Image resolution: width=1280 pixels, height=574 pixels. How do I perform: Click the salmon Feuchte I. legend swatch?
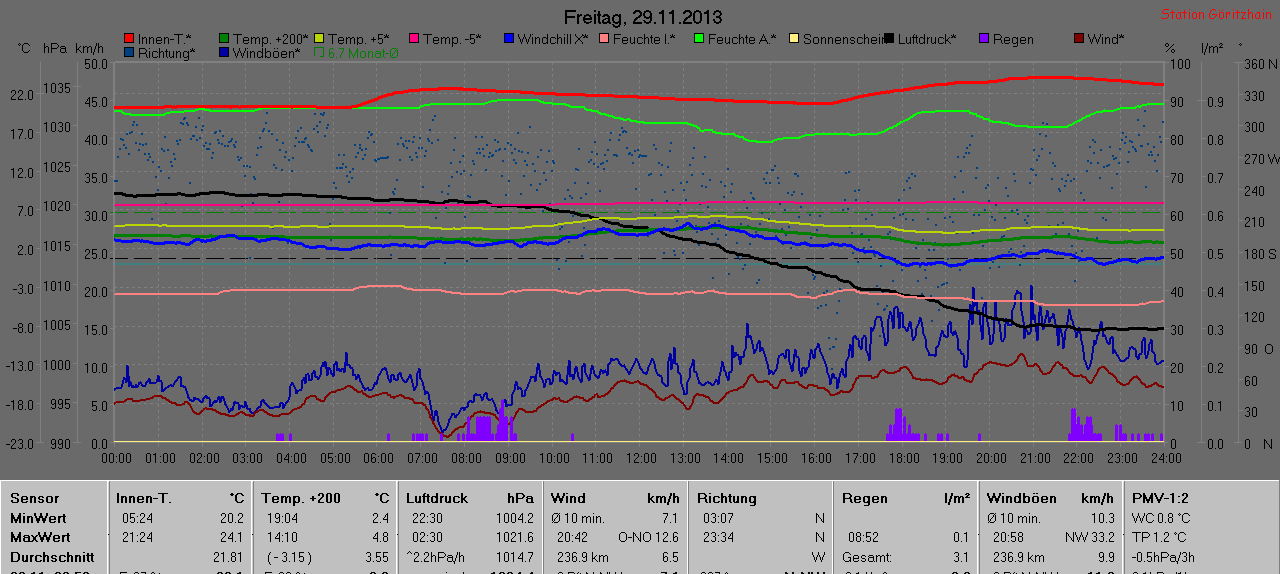(604, 39)
